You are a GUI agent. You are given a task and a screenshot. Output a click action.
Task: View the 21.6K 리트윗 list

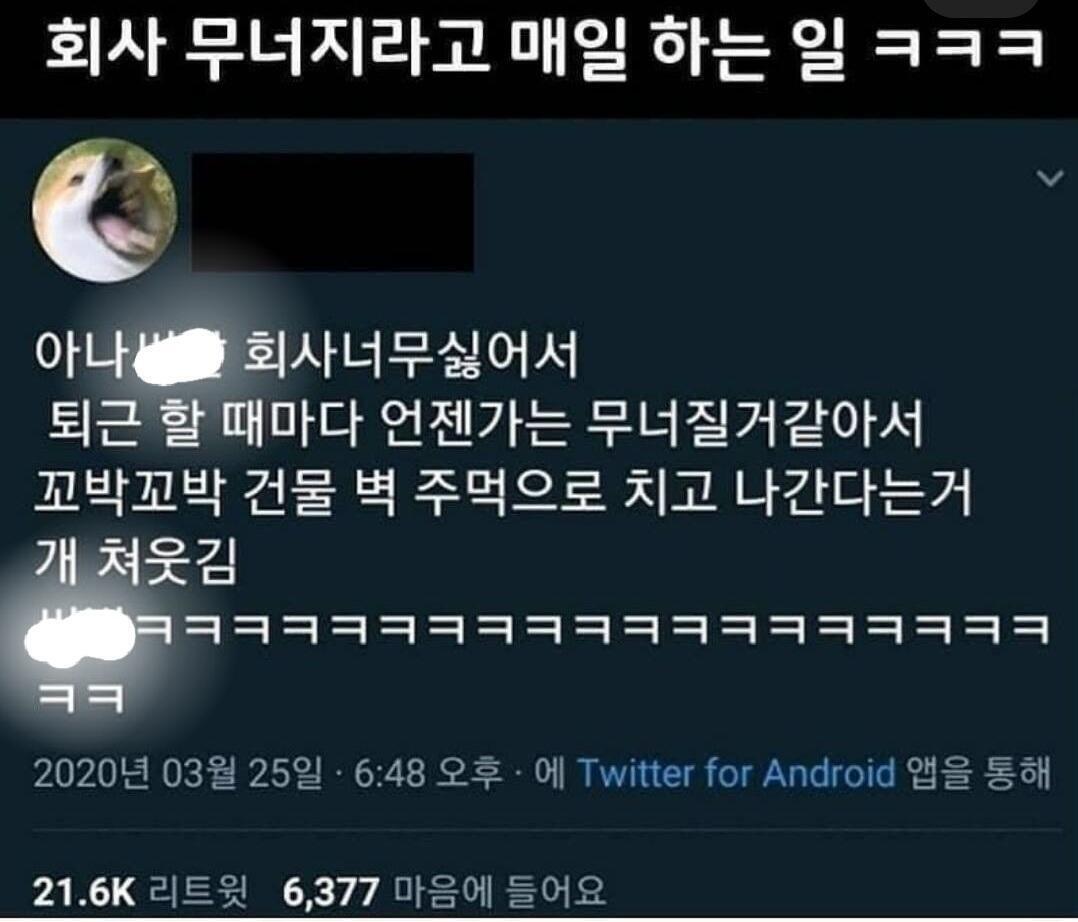(140, 892)
